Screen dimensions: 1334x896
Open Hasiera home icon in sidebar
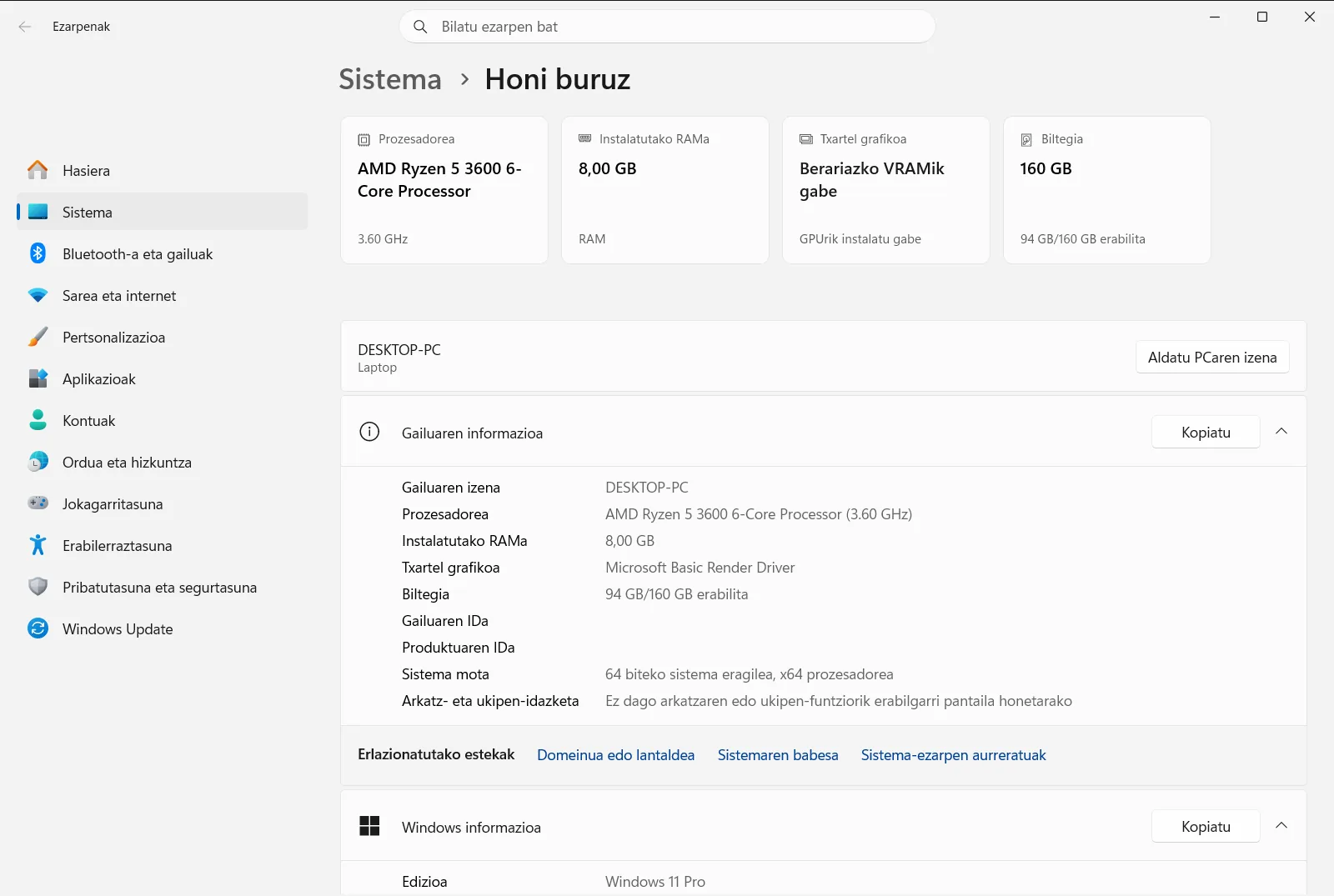(38, 170)
